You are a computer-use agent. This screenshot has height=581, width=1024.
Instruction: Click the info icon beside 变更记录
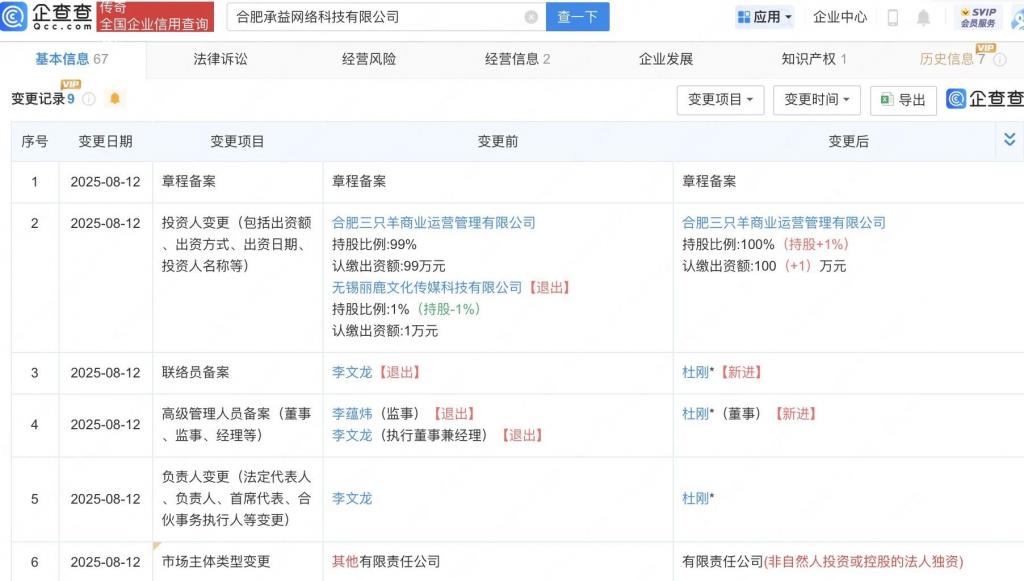(x=89, y=99)
